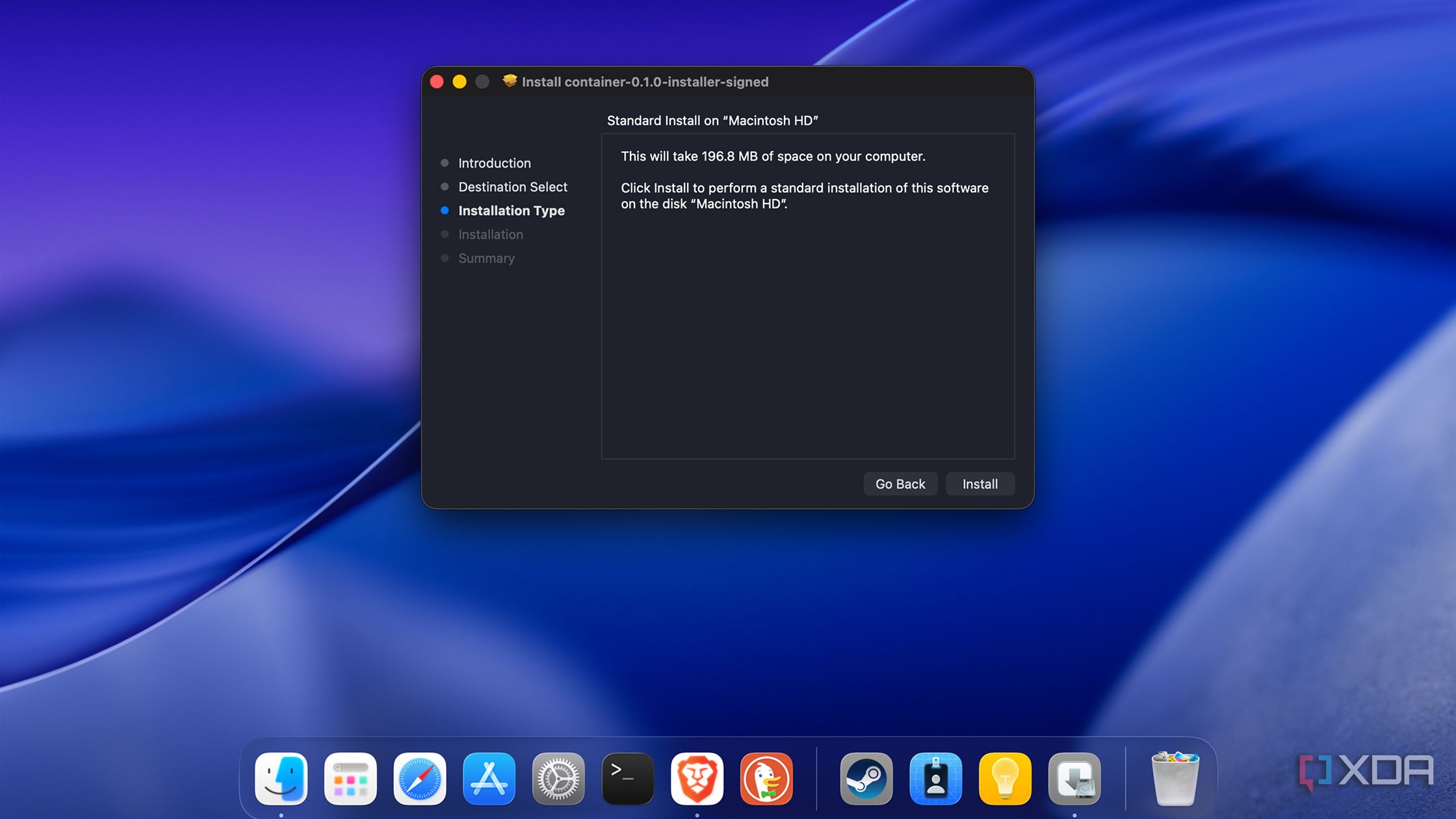Image resolution: width=1456 pixels, height=819 pixels.
Task: Open the App Store dock icon
Action: click(x=489, y=779)
